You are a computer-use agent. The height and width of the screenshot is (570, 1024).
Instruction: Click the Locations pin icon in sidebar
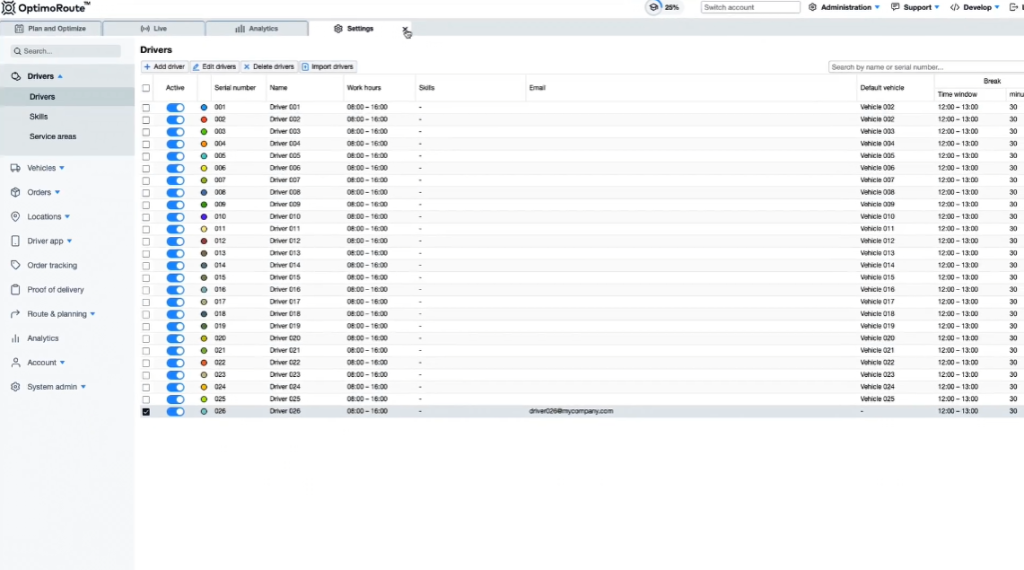click(x=16, y=217)
